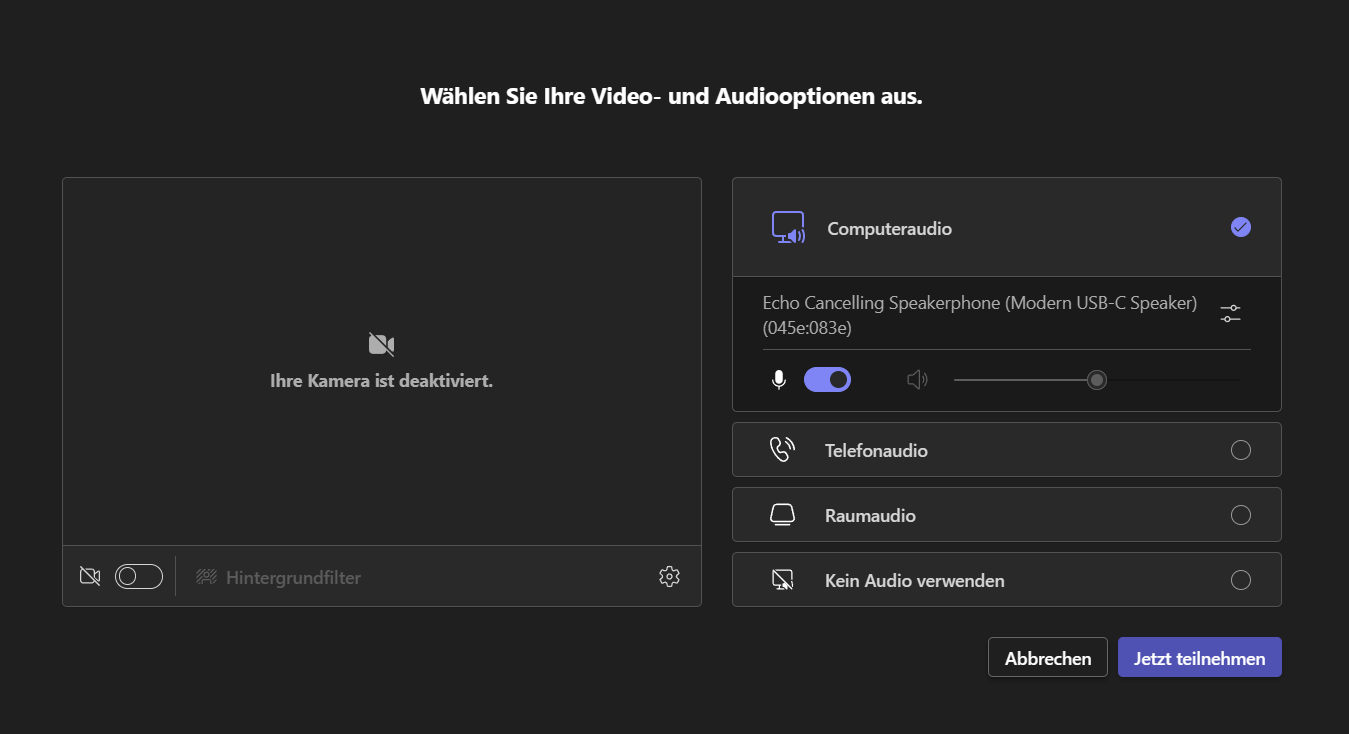The image size is (1349, 734).
Task: Click the speaker volume icon
Action: click(x=917, y=380)
